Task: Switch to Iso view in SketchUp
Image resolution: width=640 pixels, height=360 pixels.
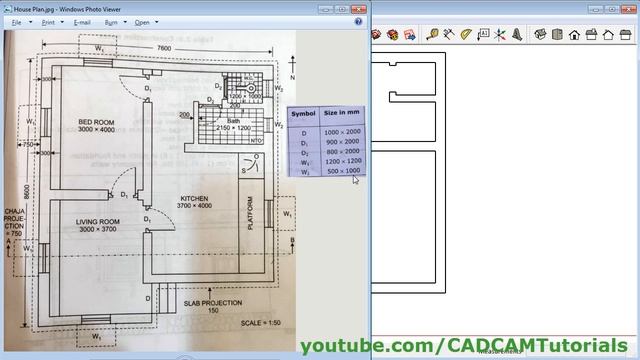Action: click(x=540, y=34)
